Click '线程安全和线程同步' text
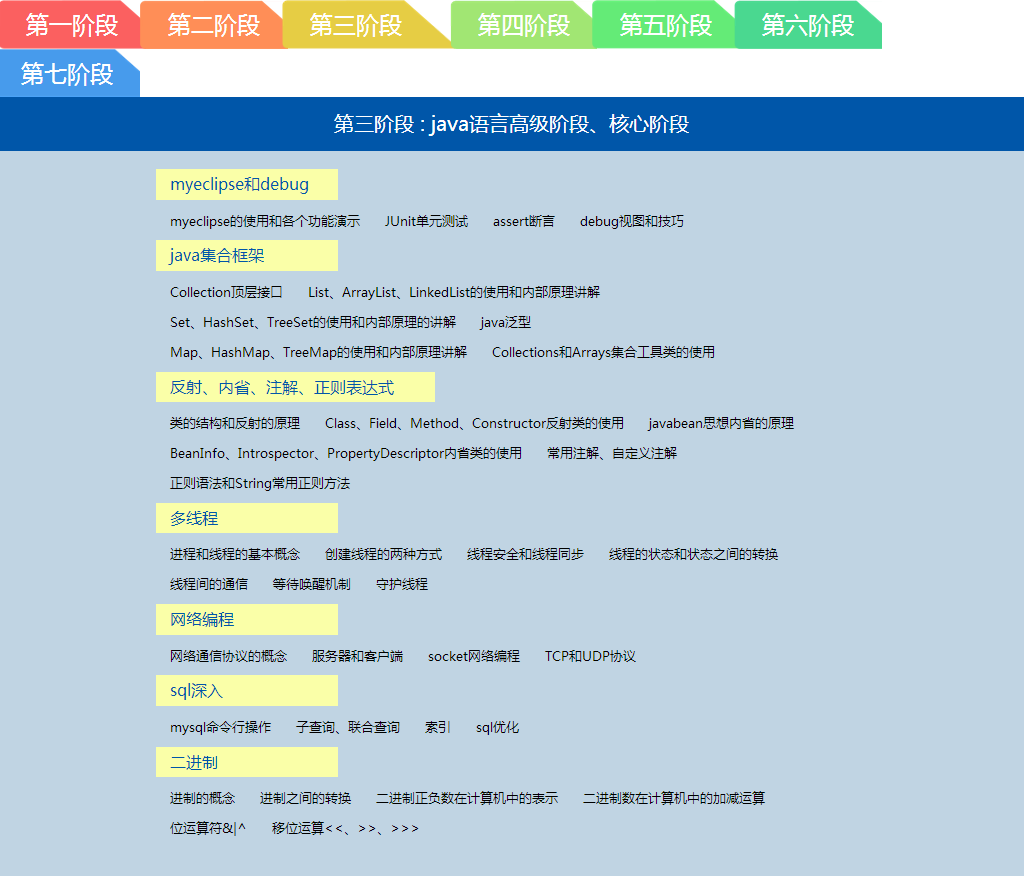Image resolution: width=1026 pixels, height=876 pixels. click(525, 554)
